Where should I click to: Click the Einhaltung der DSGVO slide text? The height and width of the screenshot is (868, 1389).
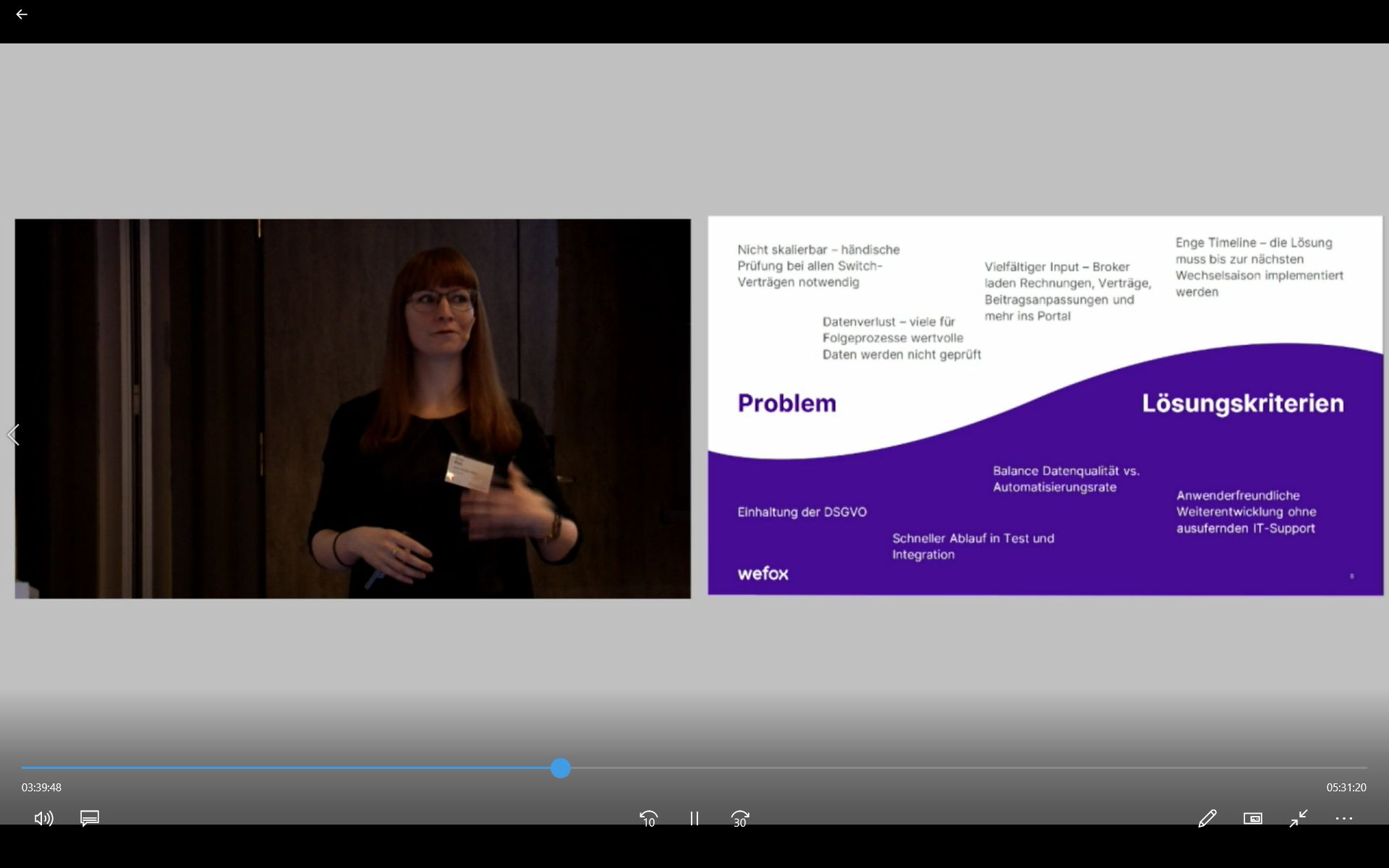(x=802, y=512)
